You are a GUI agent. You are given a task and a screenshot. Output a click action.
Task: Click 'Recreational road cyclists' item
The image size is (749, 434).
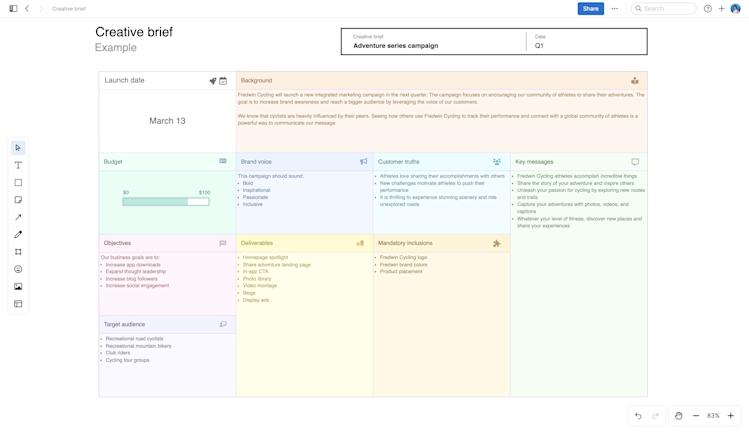click(x=134, y=339)
